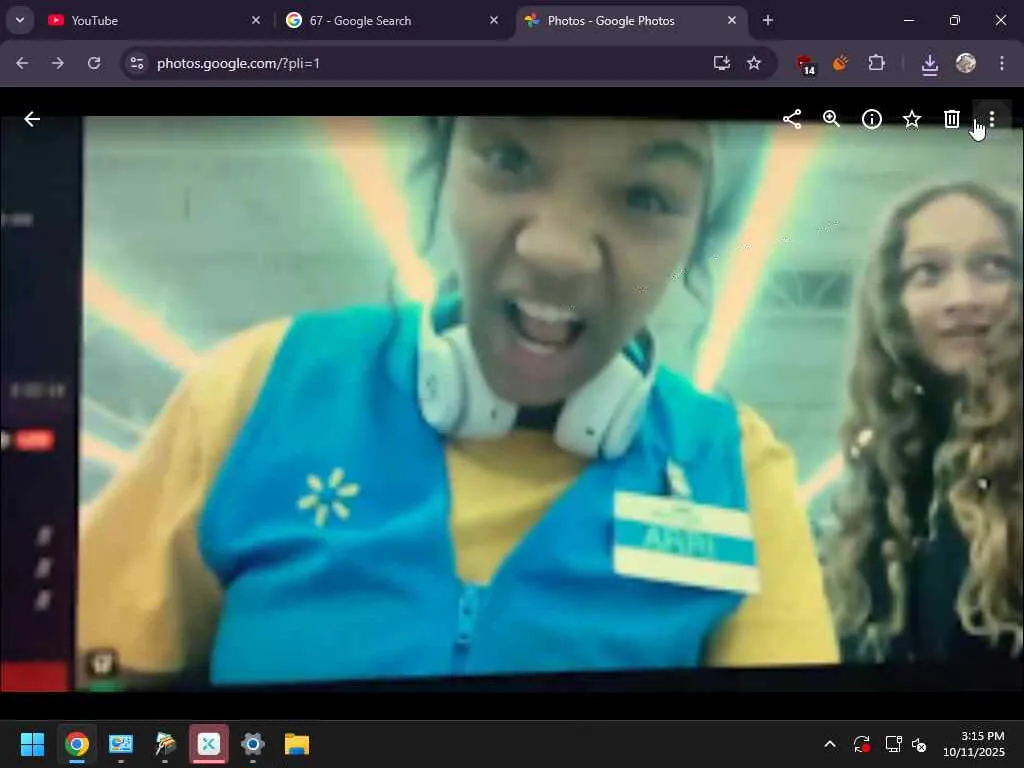Open extension with red 14 badge
1024x768 pixels.
click(805, 64)
